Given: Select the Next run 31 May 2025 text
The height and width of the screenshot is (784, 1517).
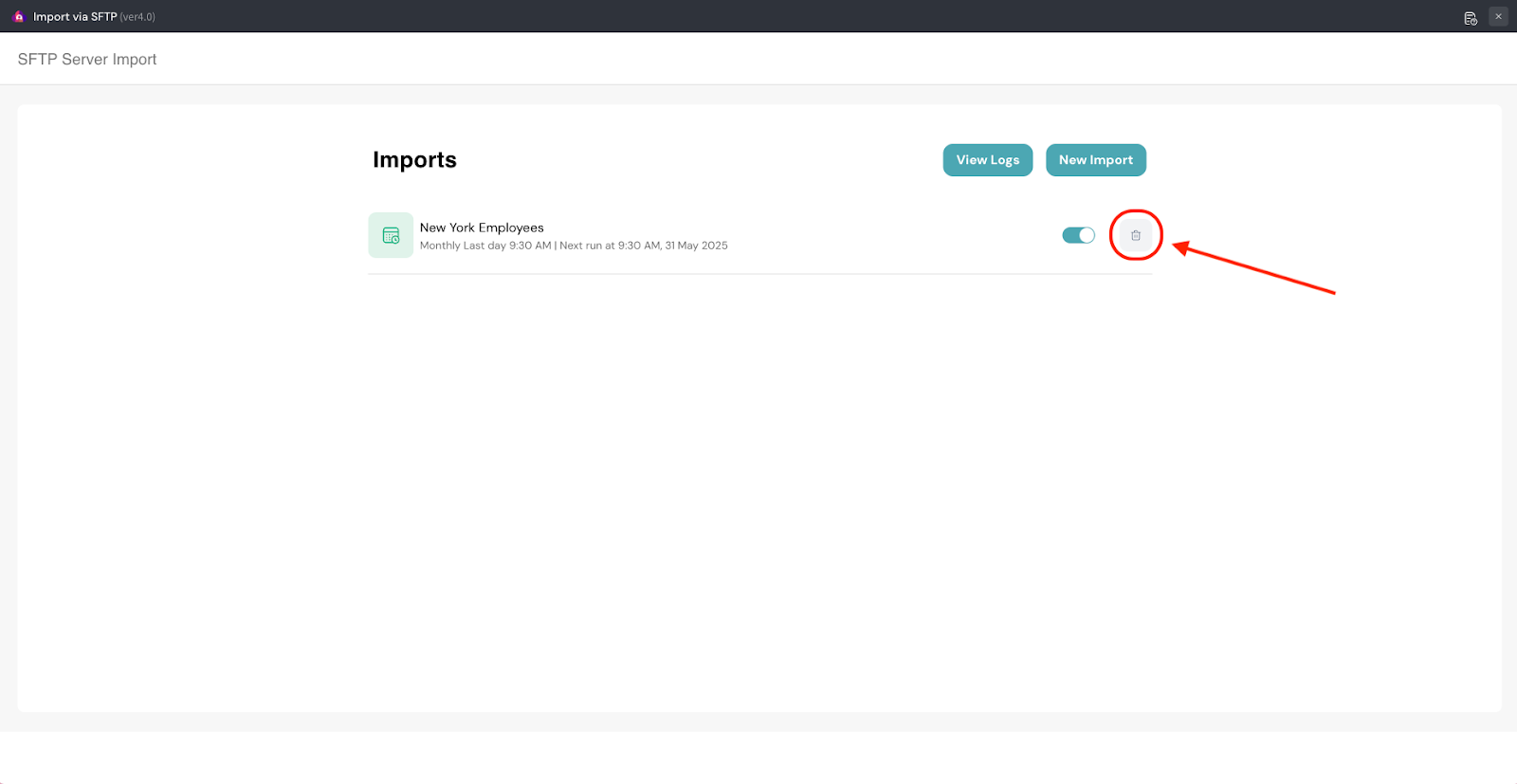Looking at the screenshot, I should [x=644, y=246].
